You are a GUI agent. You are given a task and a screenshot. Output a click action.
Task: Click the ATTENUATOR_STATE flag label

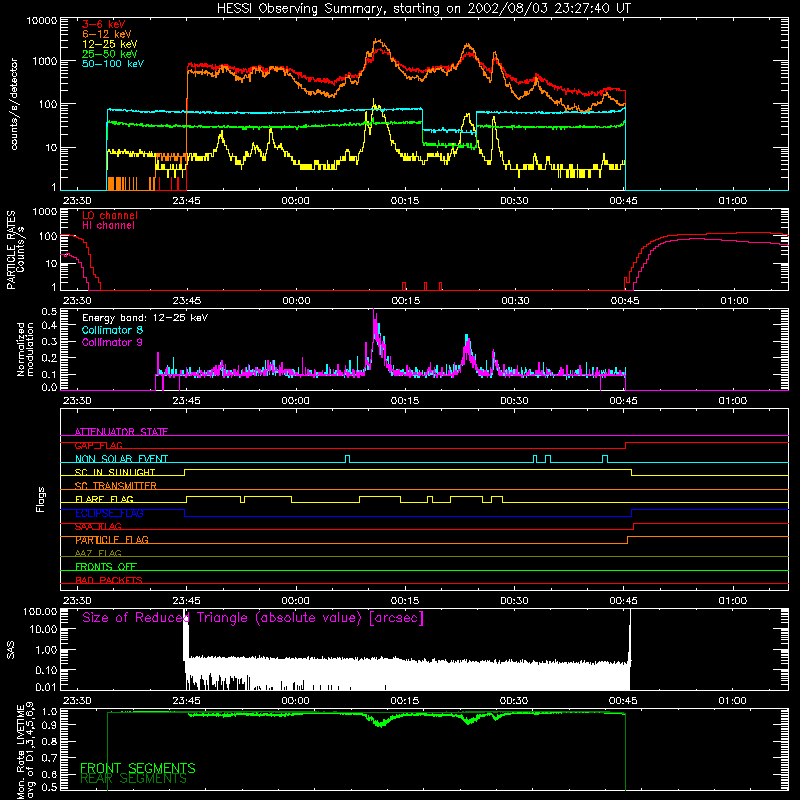pyautogui.click(x=121, y=432)
